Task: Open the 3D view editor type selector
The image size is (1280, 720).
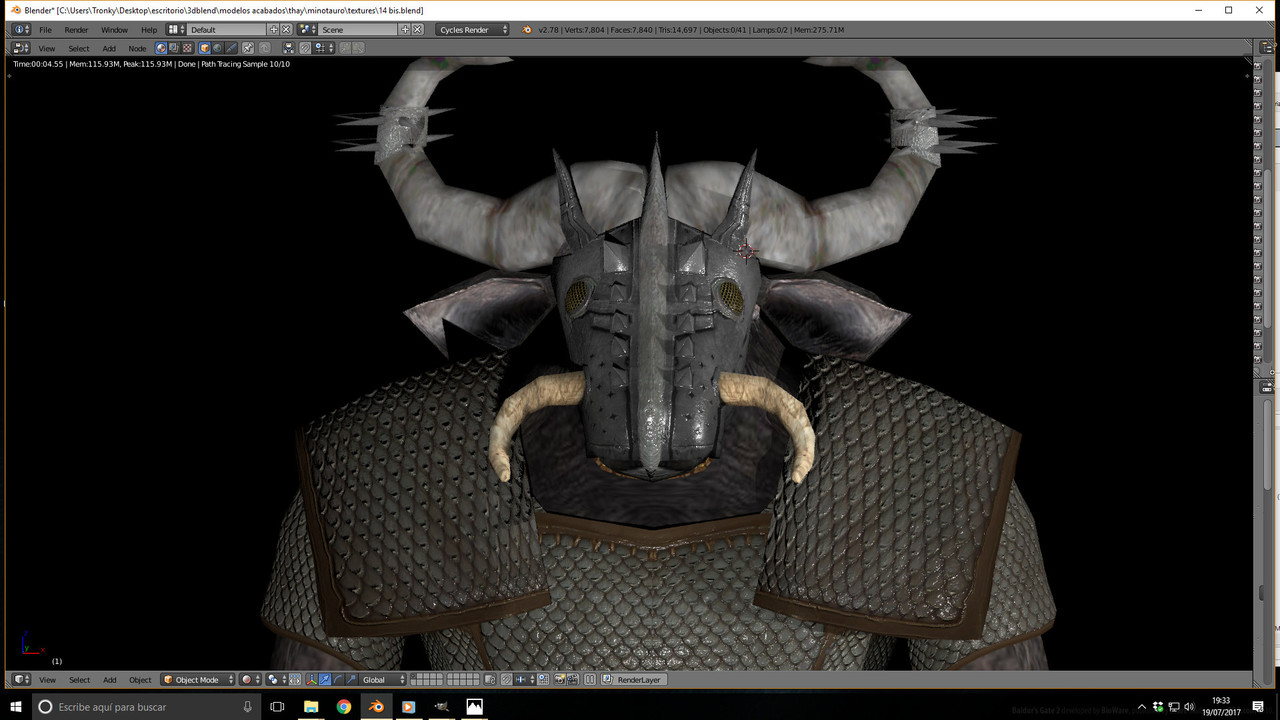Action: click(21, 680)
